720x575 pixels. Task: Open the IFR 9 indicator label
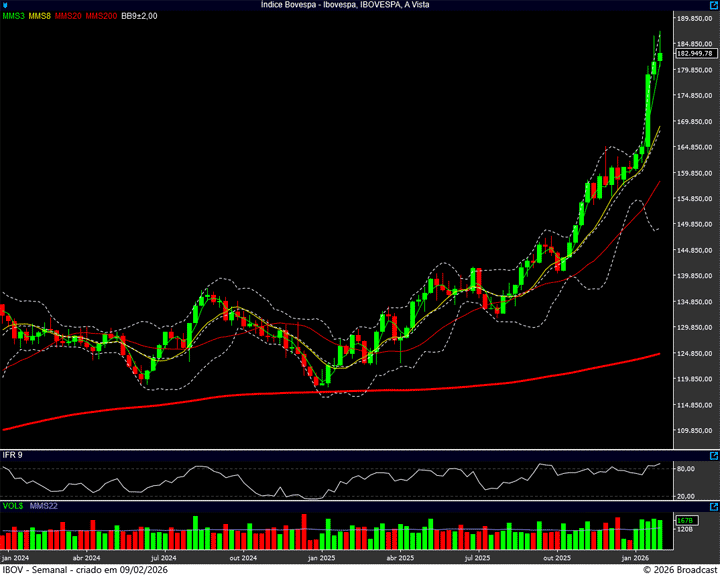(x=12, y=455)
